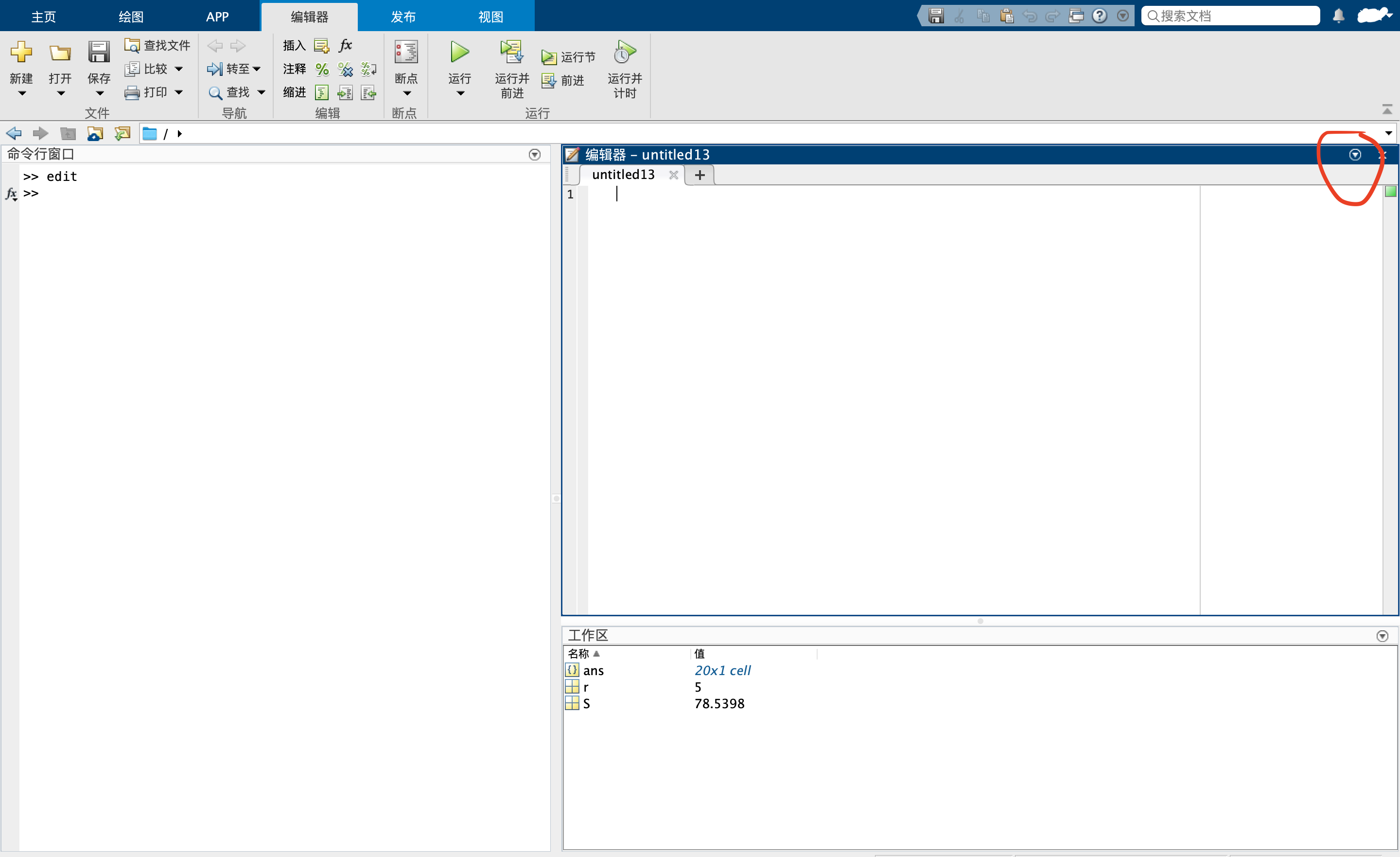Click the Save floppy disk icon
Viewport: 1400px width, 857px height.
(x=99, y=53)
